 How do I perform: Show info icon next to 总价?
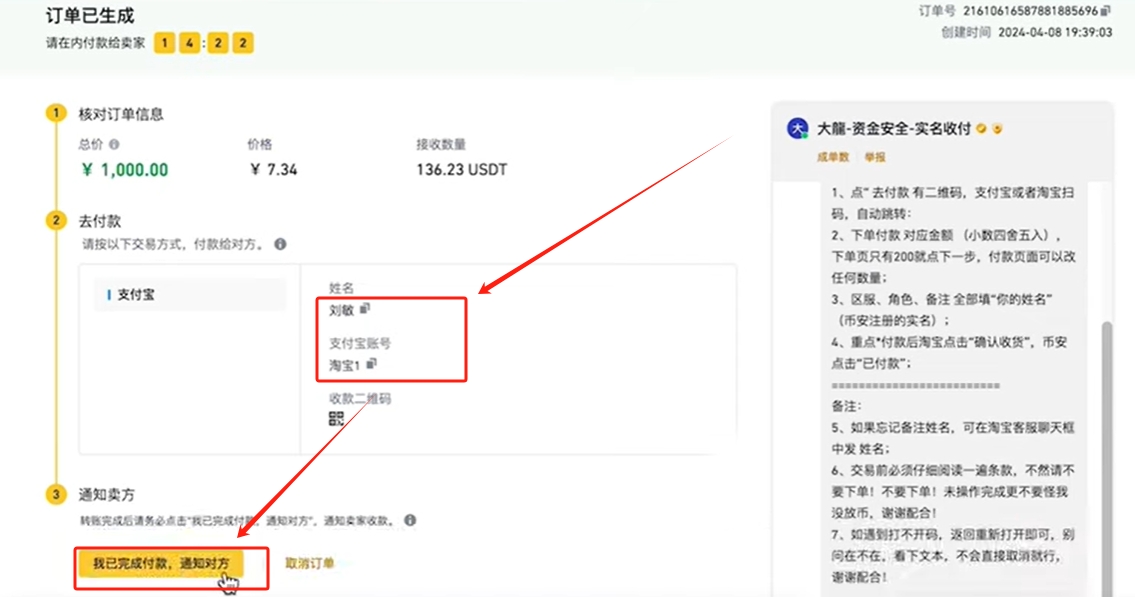(x=114, y=145)
